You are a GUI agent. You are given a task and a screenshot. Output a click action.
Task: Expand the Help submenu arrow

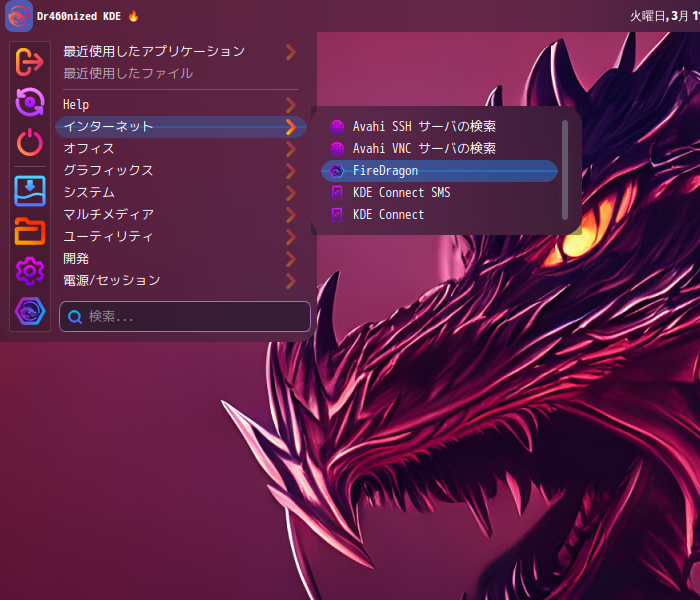click(291, 105)
